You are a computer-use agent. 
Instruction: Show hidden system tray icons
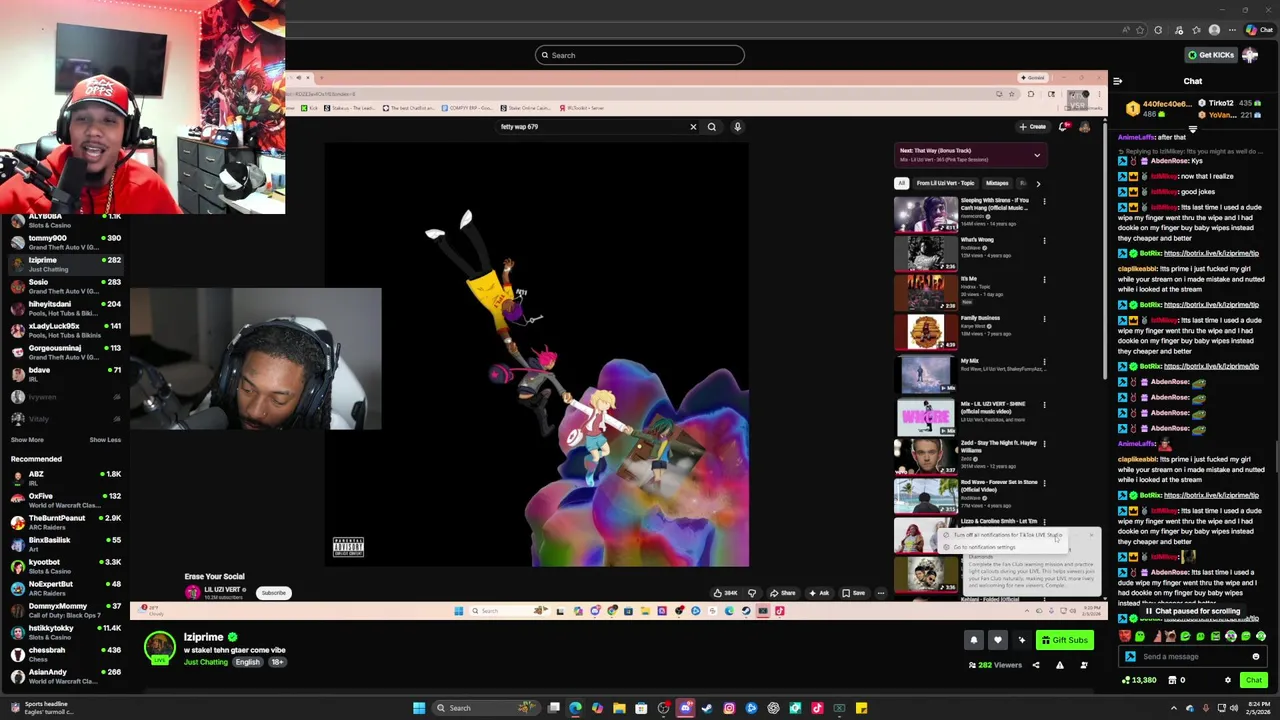(1174, 708)
